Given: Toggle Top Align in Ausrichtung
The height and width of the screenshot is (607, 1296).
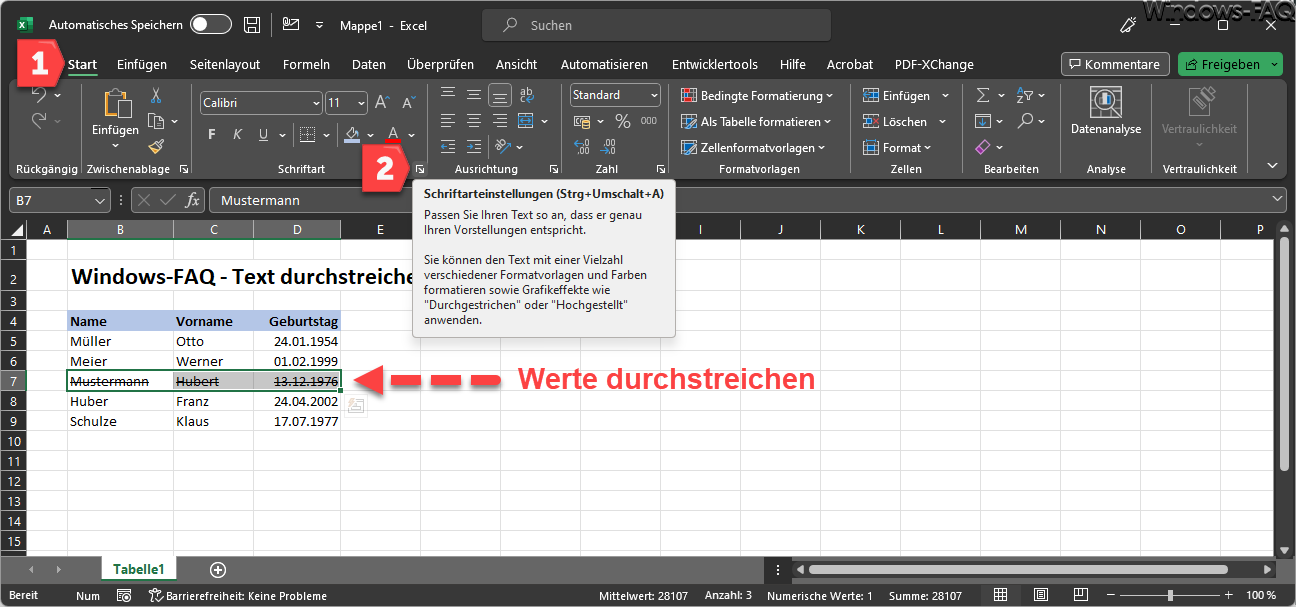Looking at the screenshot, I should tap(448, 95).
